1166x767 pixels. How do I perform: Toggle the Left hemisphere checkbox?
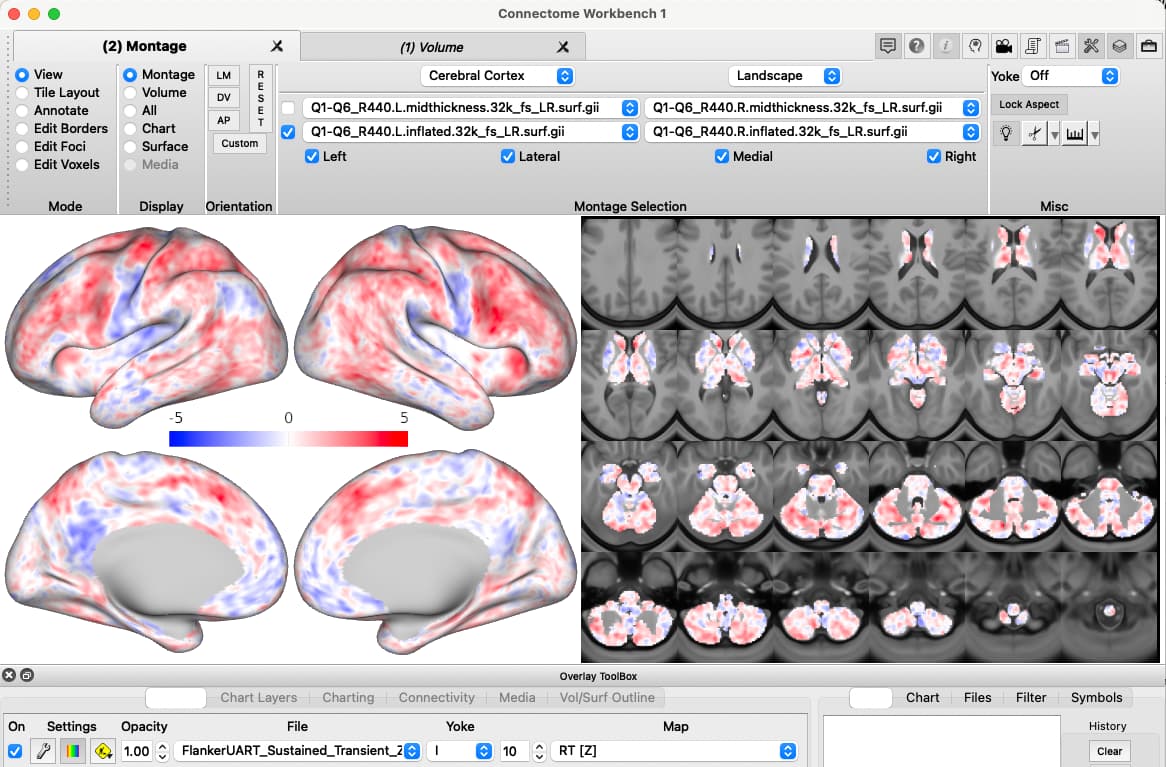click(x=312, y=156)
